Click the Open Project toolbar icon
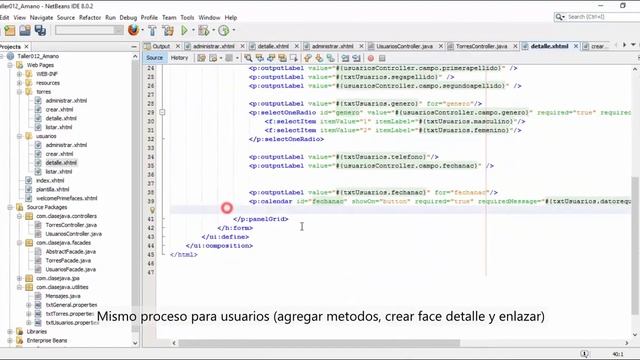Image resolution: width=640 pixels, height=360 pixels. [25, 30]
